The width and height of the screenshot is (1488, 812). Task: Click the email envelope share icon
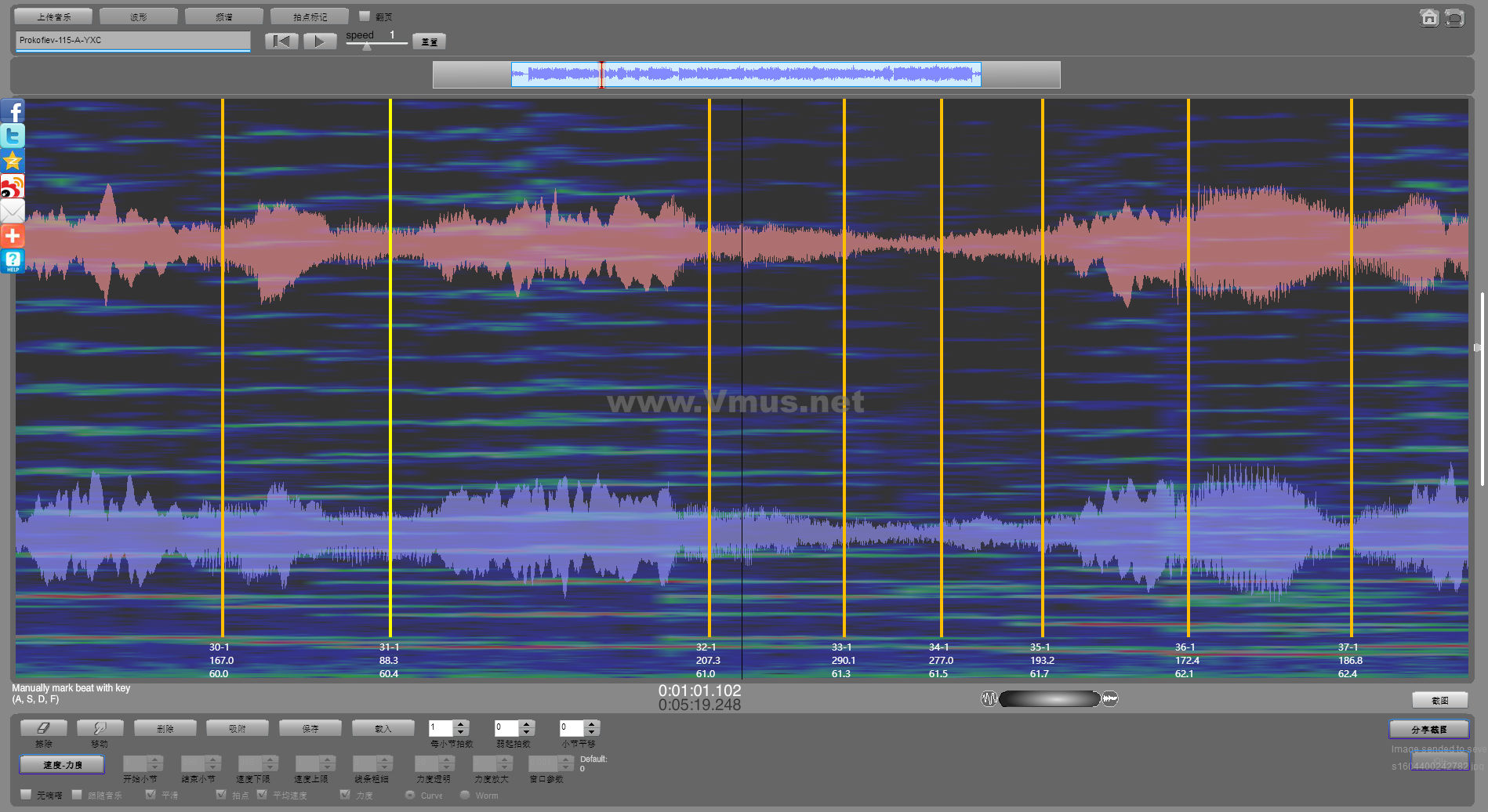(13, 211)
